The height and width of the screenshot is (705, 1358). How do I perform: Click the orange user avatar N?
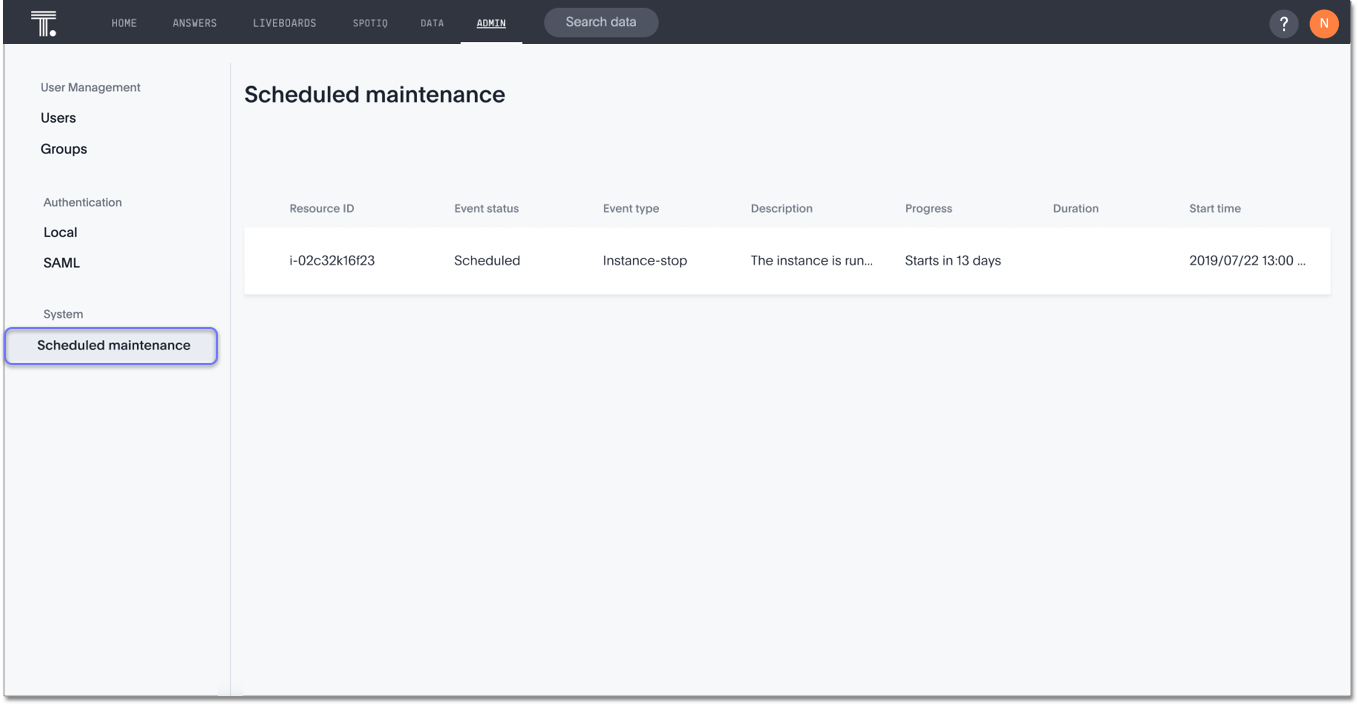(1324, 23)
